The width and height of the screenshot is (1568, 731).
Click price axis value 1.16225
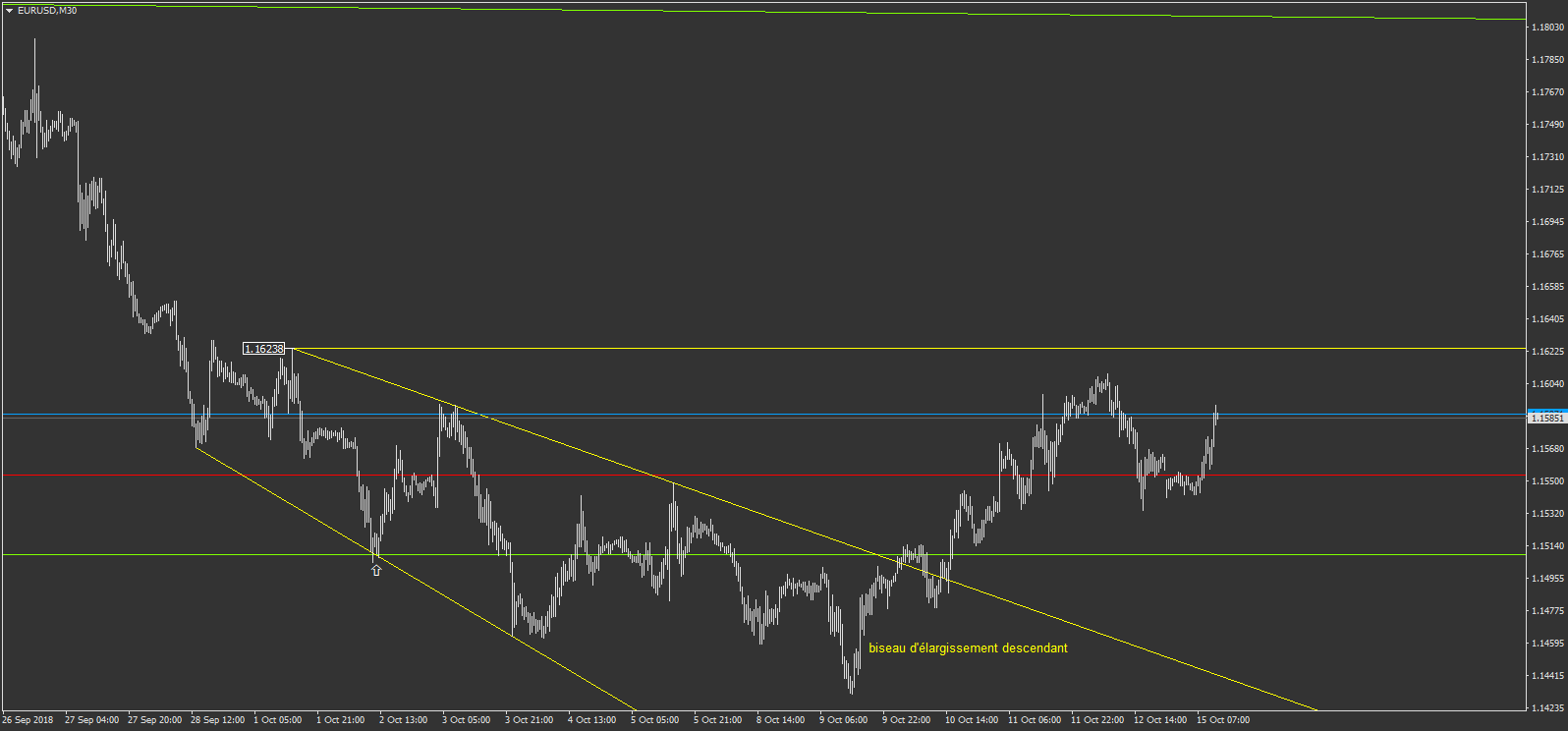(1547, 352)
